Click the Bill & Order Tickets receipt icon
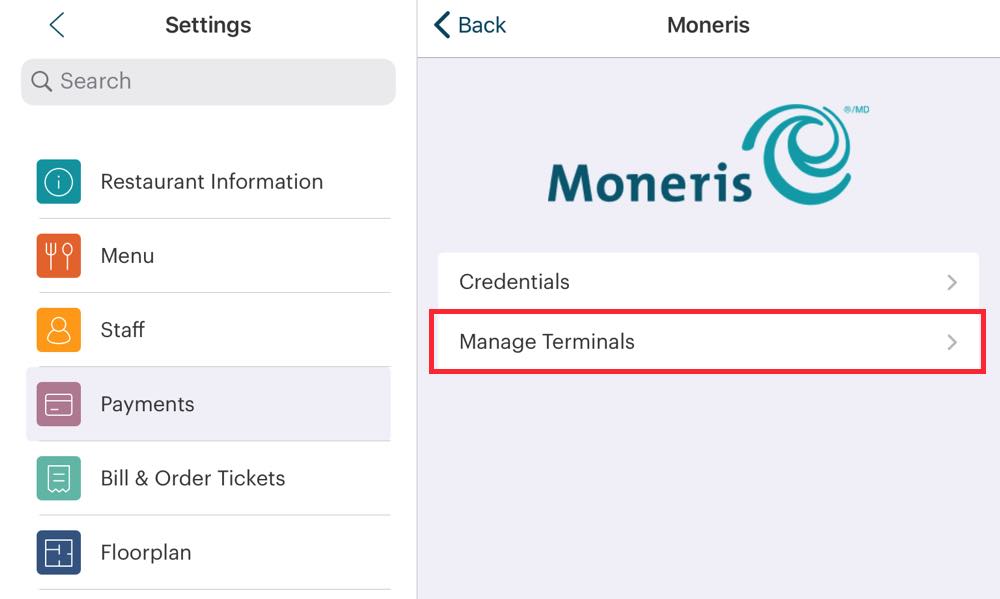1000x599 pixels. (x=58, y=478)
